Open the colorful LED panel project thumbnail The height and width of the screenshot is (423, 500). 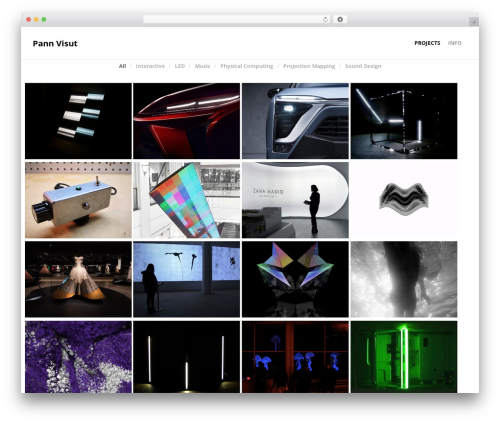coord(187,200)
